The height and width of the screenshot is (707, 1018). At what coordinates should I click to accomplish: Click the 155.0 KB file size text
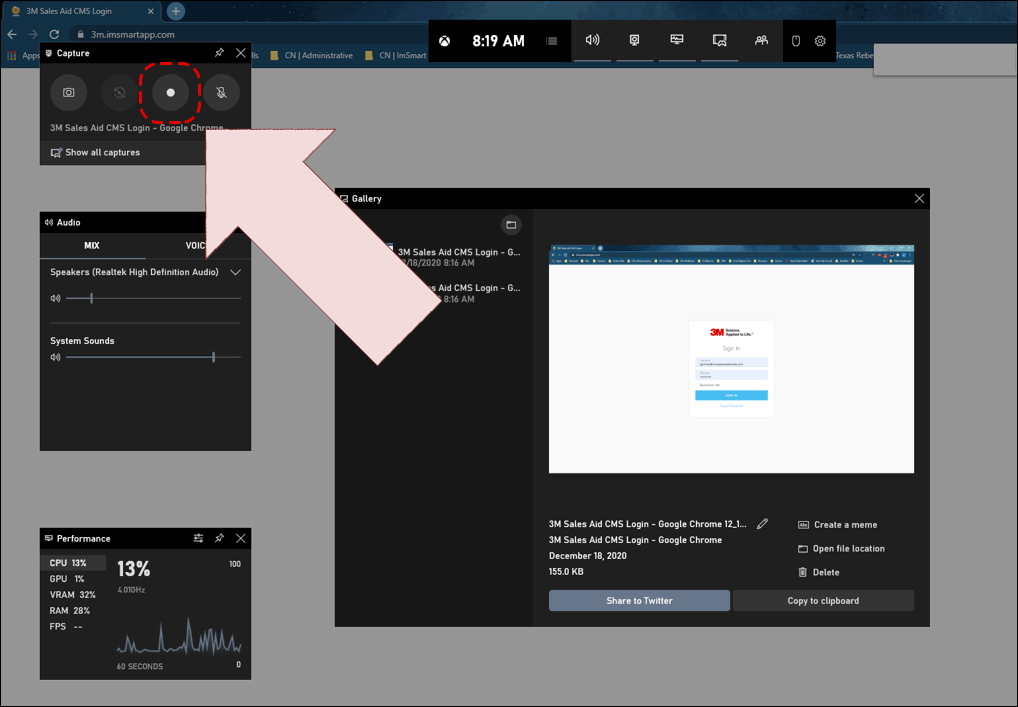point(566,572)
